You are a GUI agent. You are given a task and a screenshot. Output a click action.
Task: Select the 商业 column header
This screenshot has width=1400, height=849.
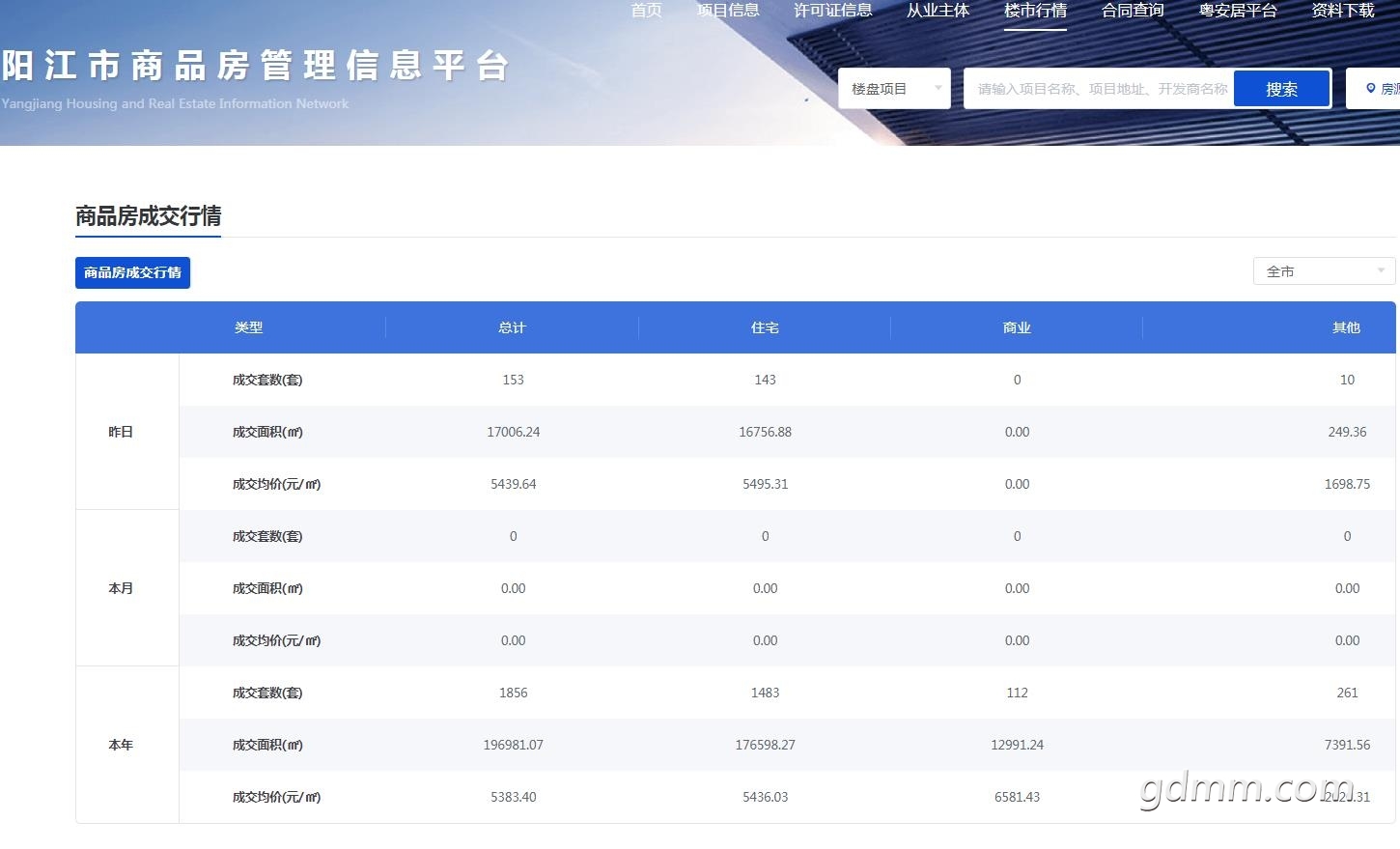pyautogui.click(x=1017, y=327)
